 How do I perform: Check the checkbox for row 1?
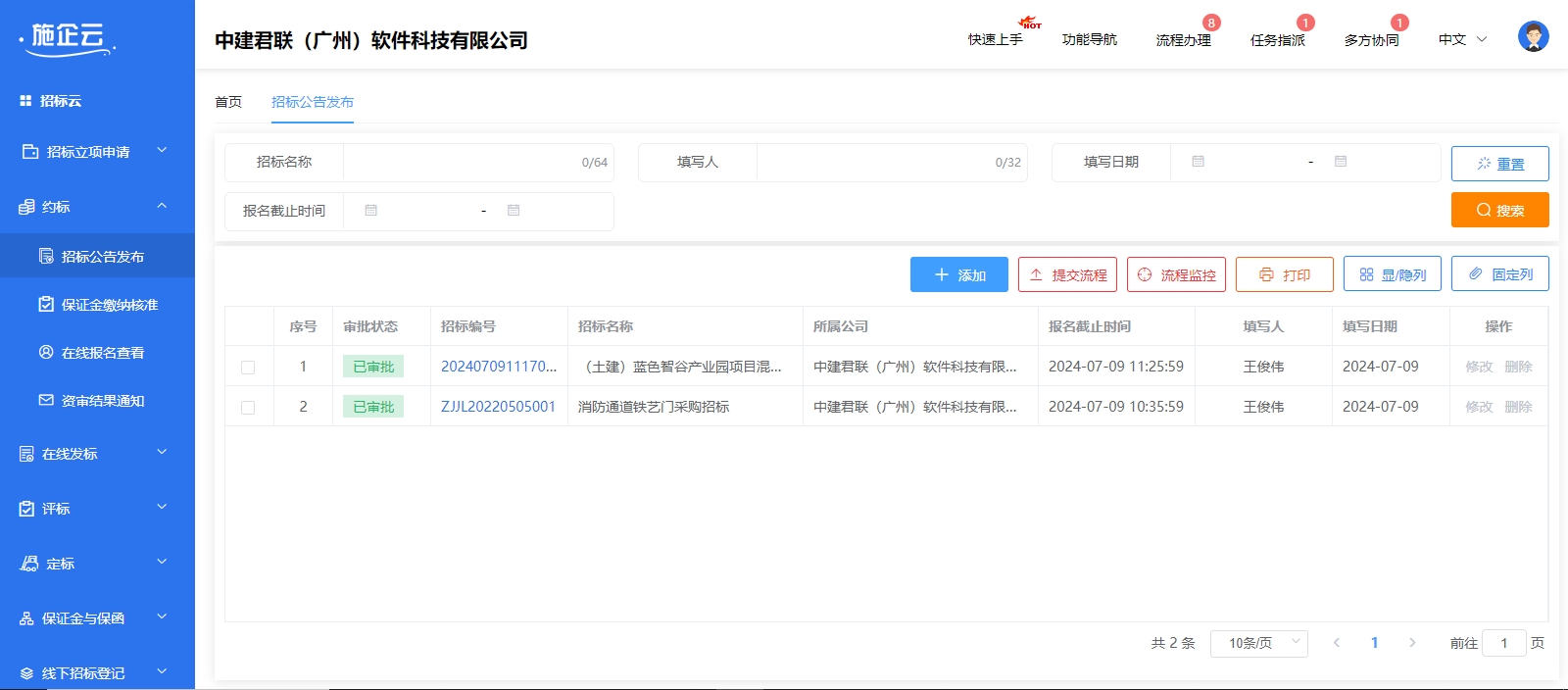(x=248, y=368)
